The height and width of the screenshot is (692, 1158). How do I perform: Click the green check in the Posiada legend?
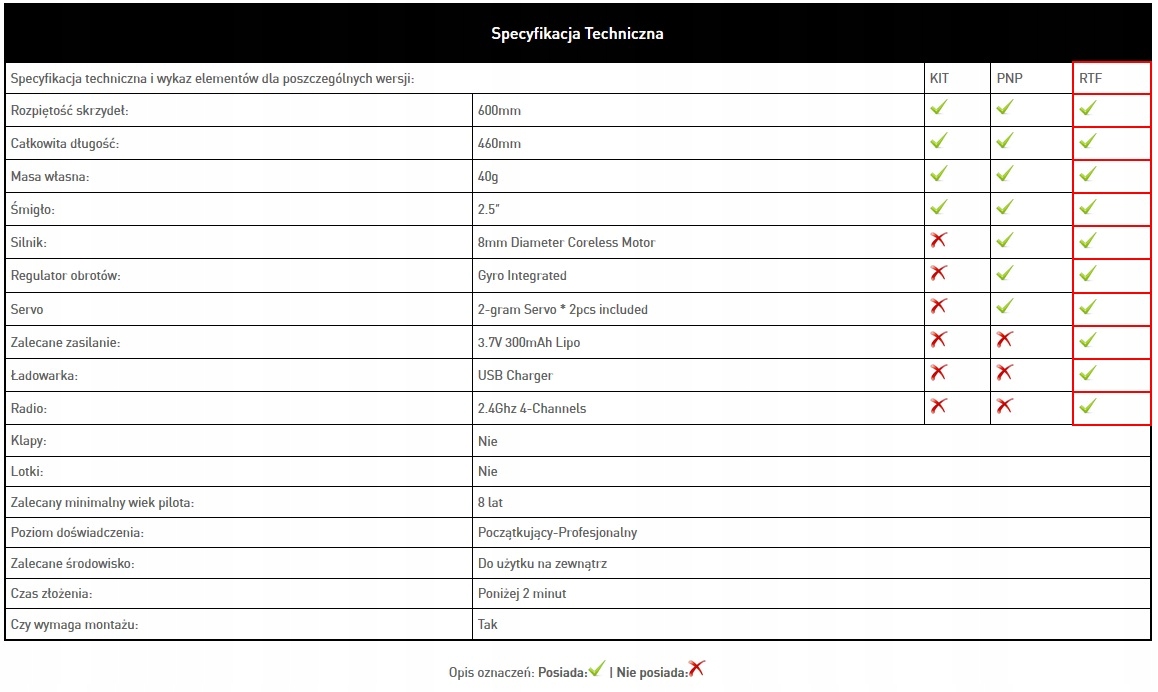[x=597, y=669]
